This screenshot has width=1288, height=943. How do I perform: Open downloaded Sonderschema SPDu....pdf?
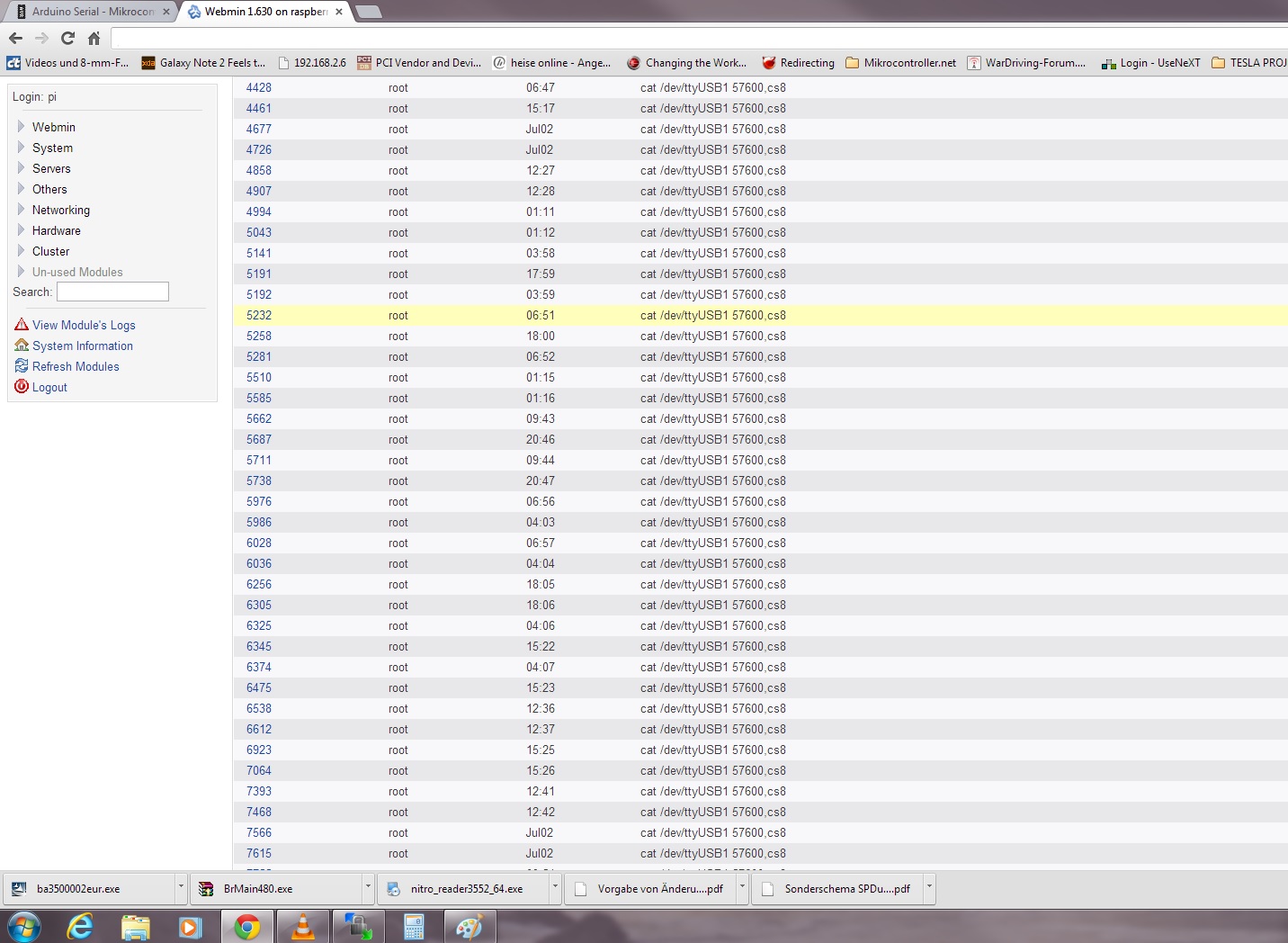[837, 889]
